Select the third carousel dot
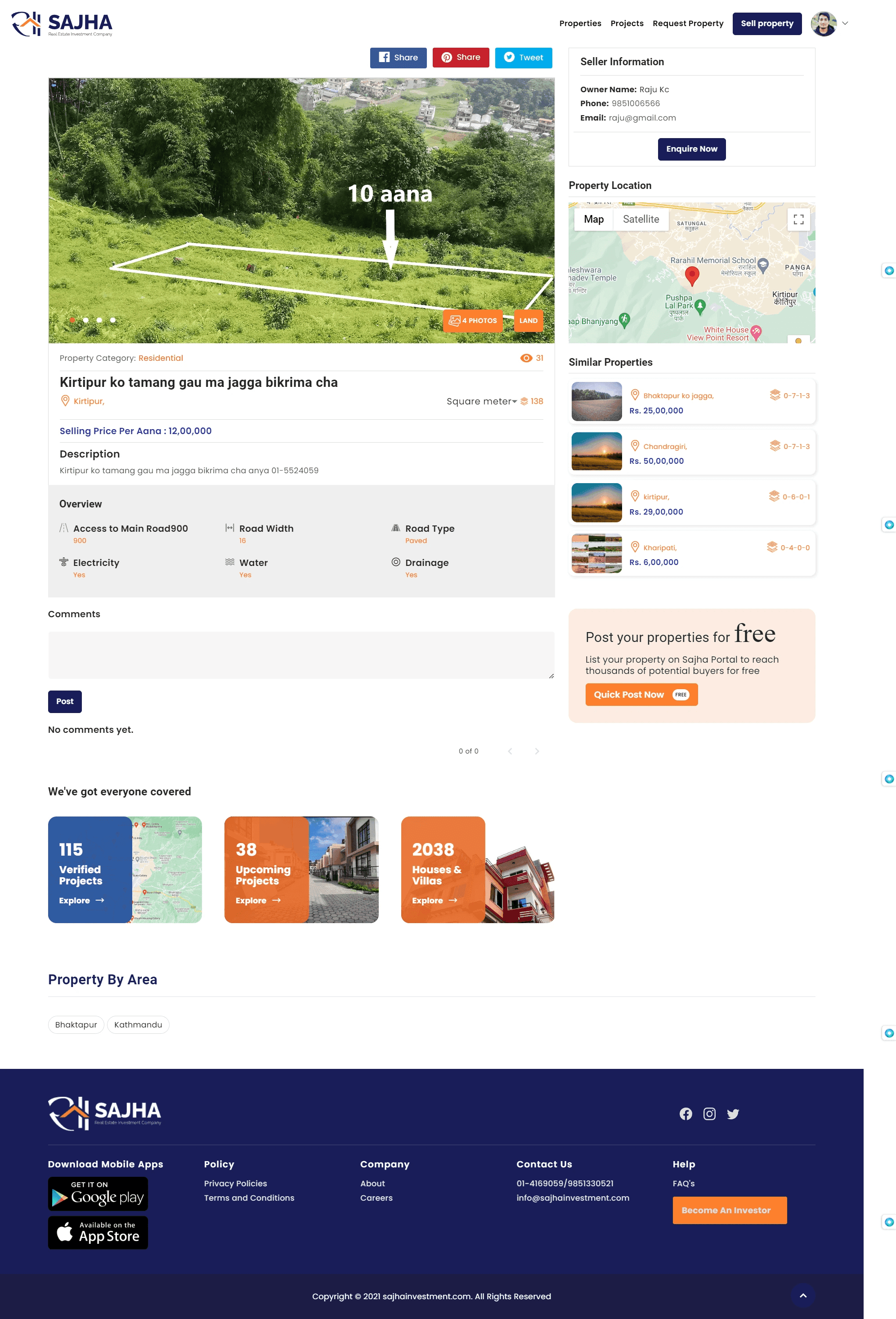 tap(99, 320)
